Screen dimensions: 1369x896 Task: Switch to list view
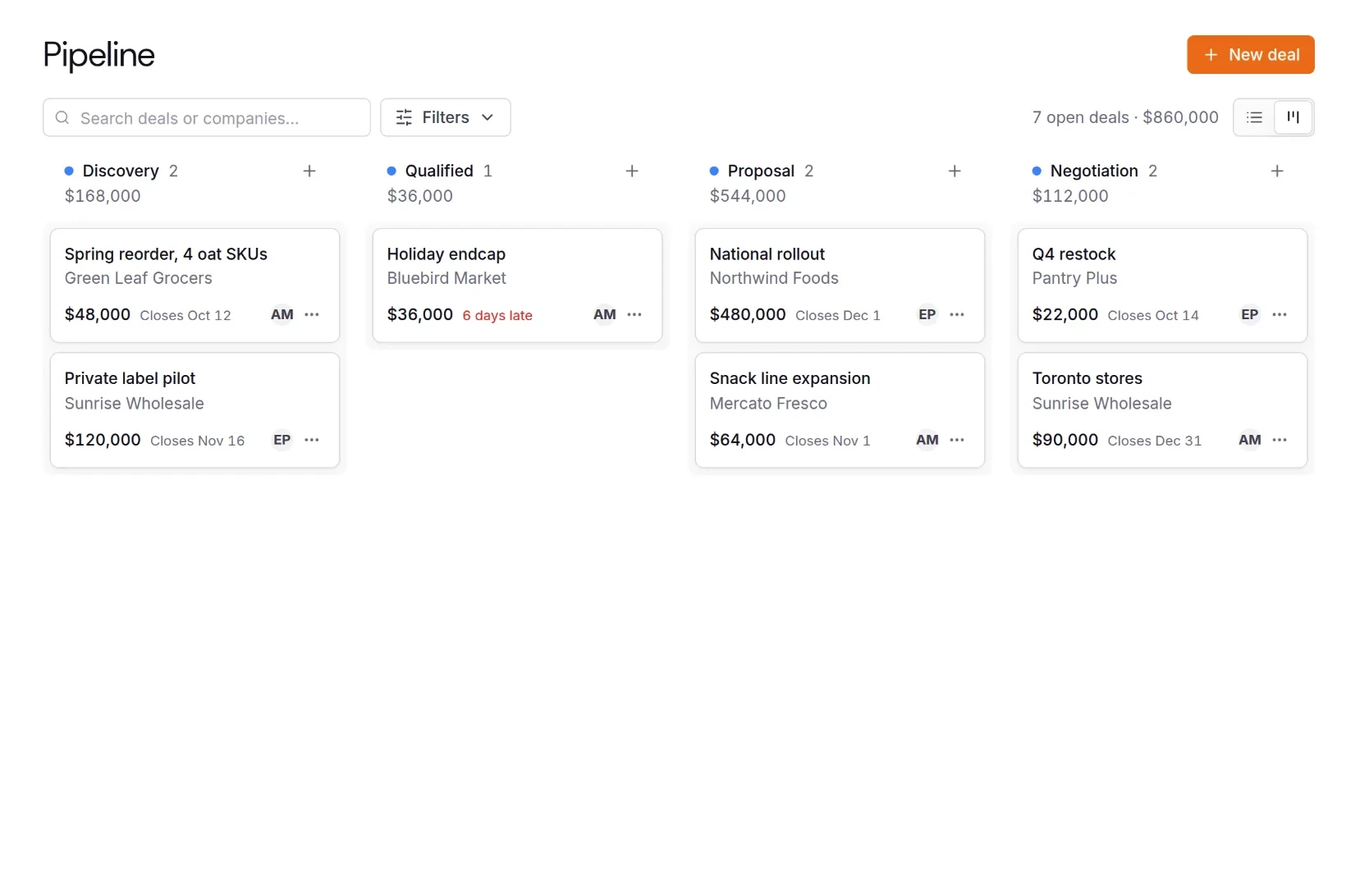coord(1254,117)
